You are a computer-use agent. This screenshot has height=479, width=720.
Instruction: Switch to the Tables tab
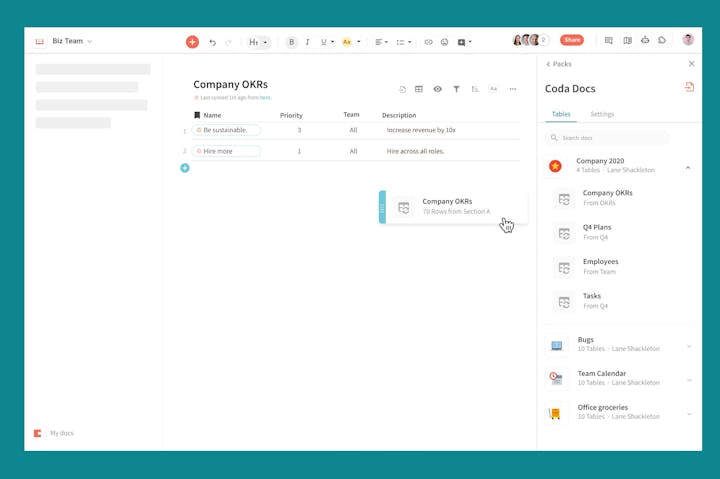(x=561, y=114)
